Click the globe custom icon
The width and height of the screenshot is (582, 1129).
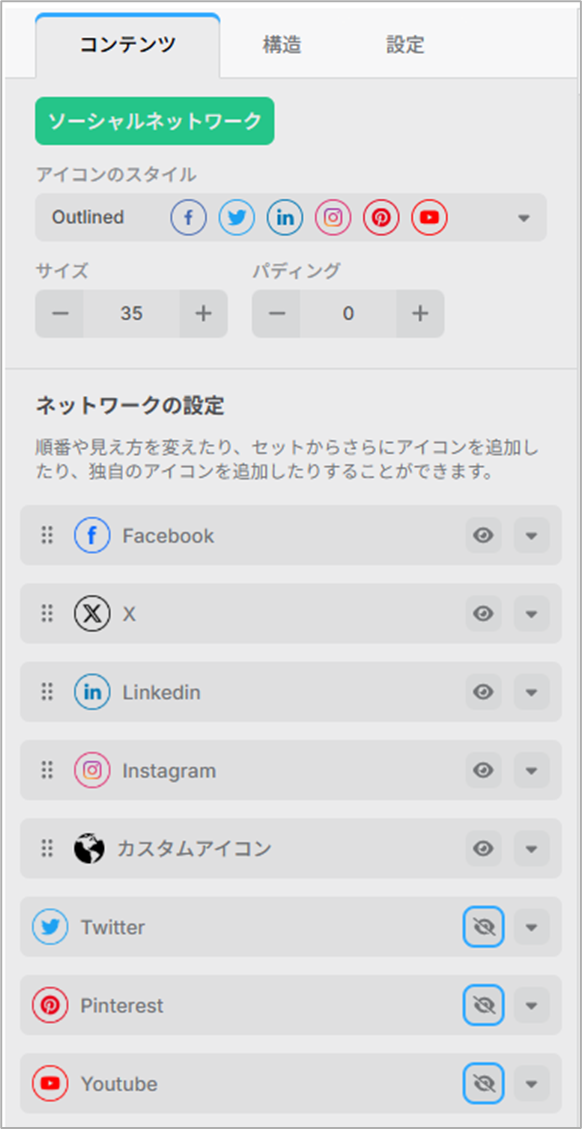[x=89, y=849]
